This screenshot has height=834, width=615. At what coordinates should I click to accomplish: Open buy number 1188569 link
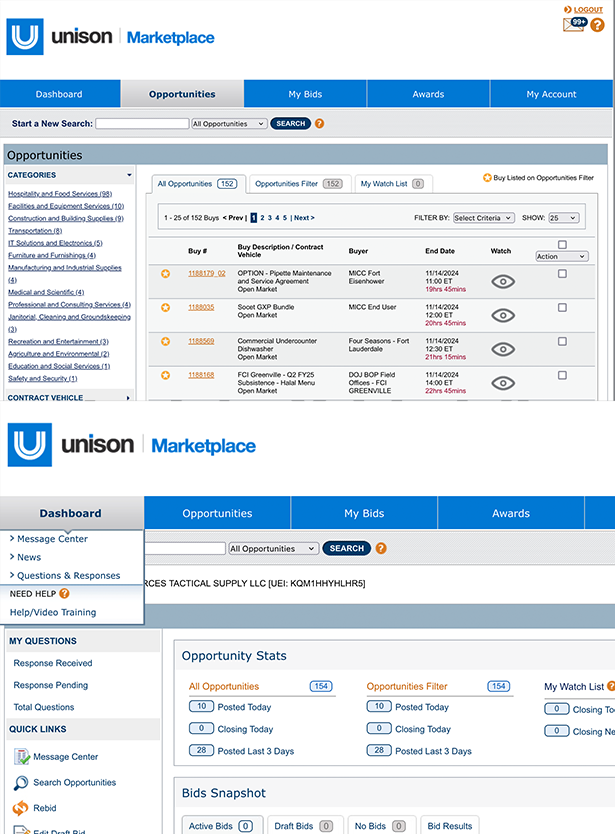click(201, 341)
